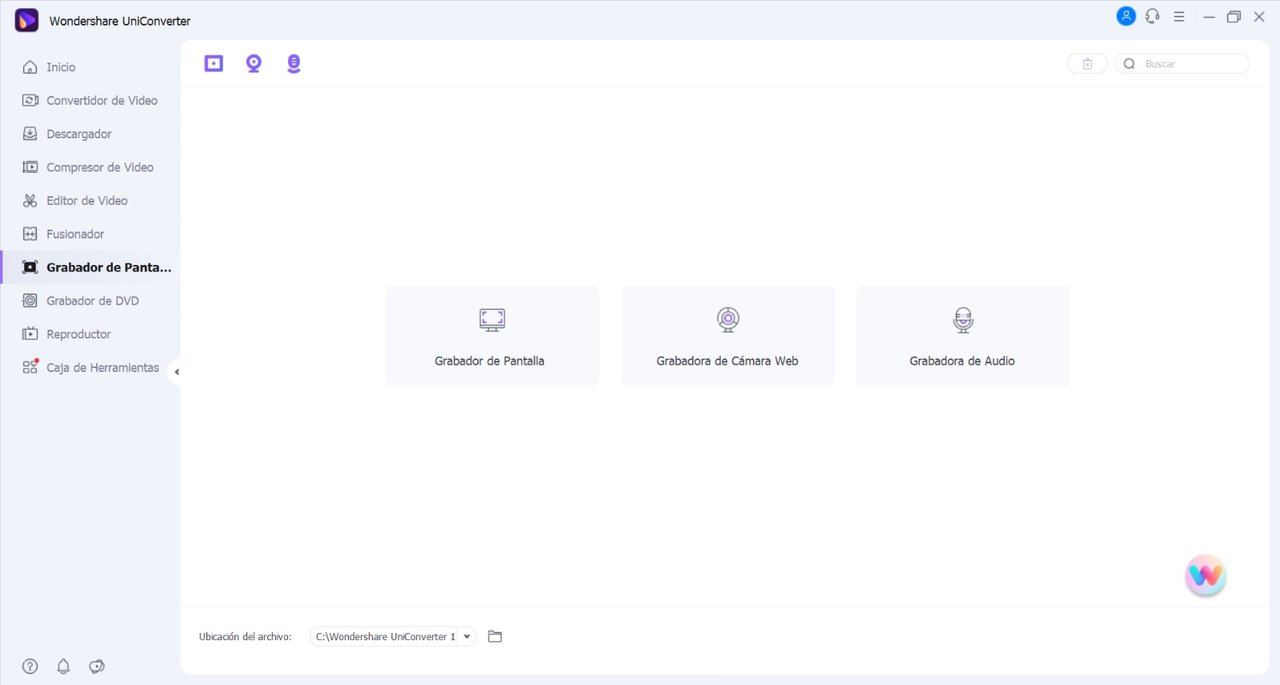Click the notification bell icon

point(63,666)
